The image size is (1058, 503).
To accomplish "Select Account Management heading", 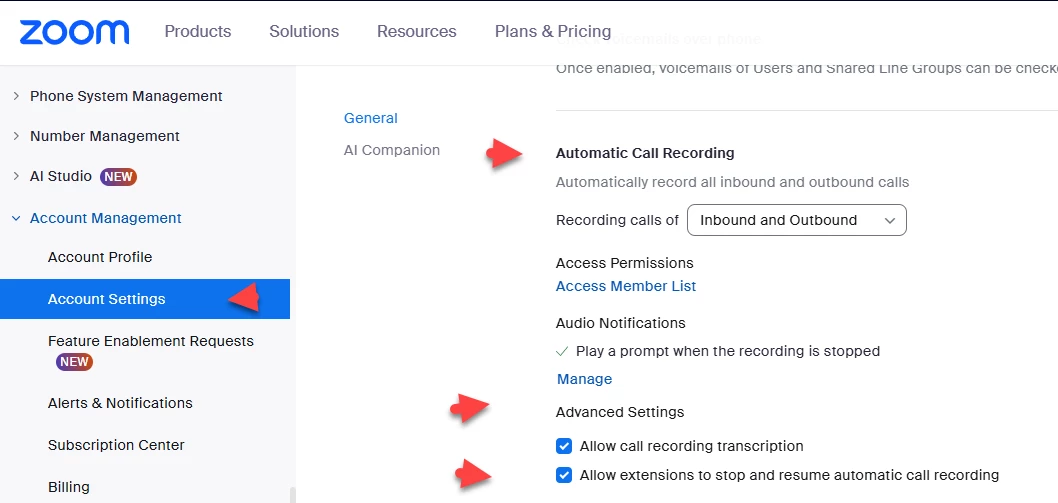I will tap(105, 218).
